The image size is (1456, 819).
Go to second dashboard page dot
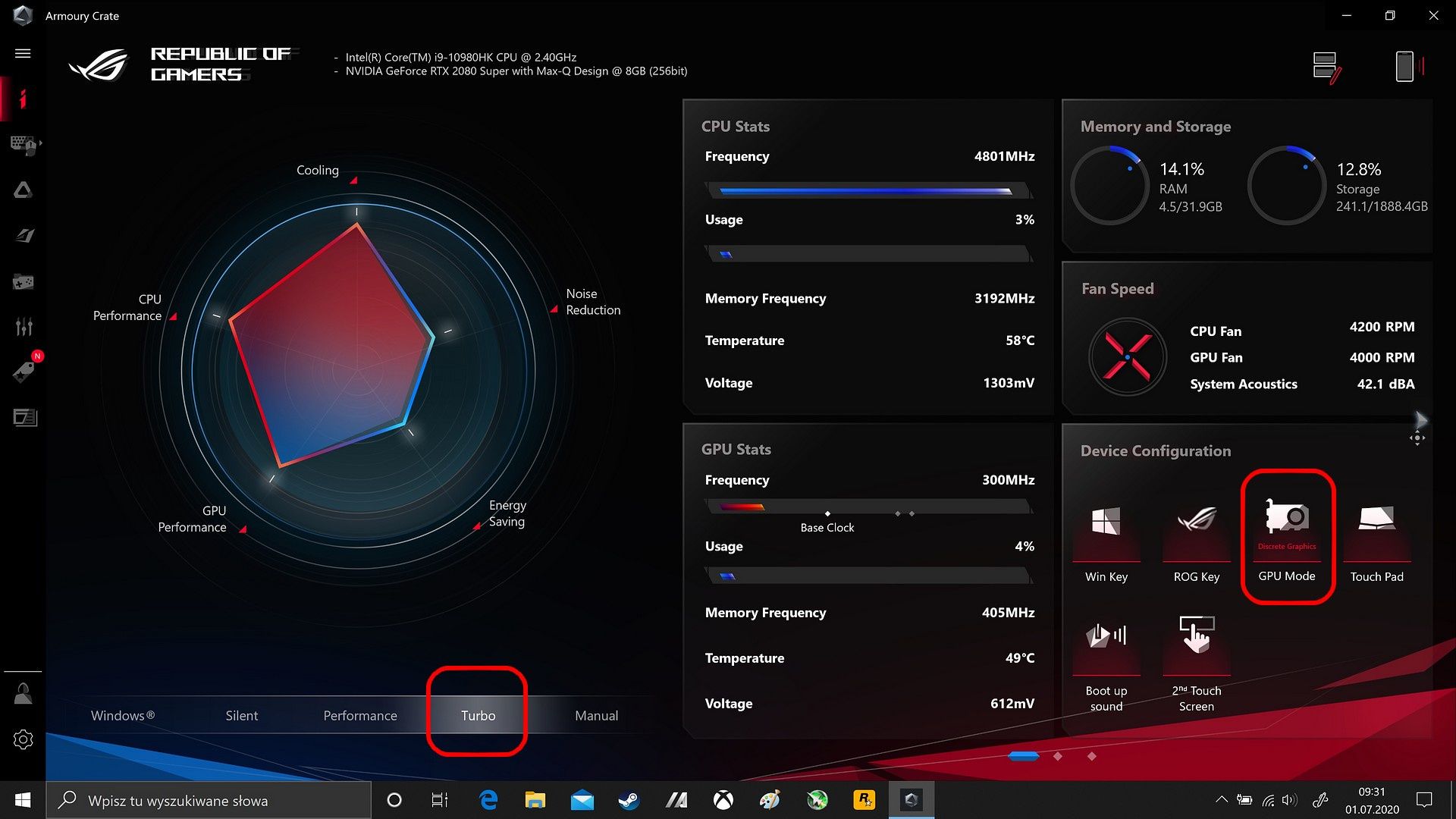pyautogui.click(x=1058, y=756)
